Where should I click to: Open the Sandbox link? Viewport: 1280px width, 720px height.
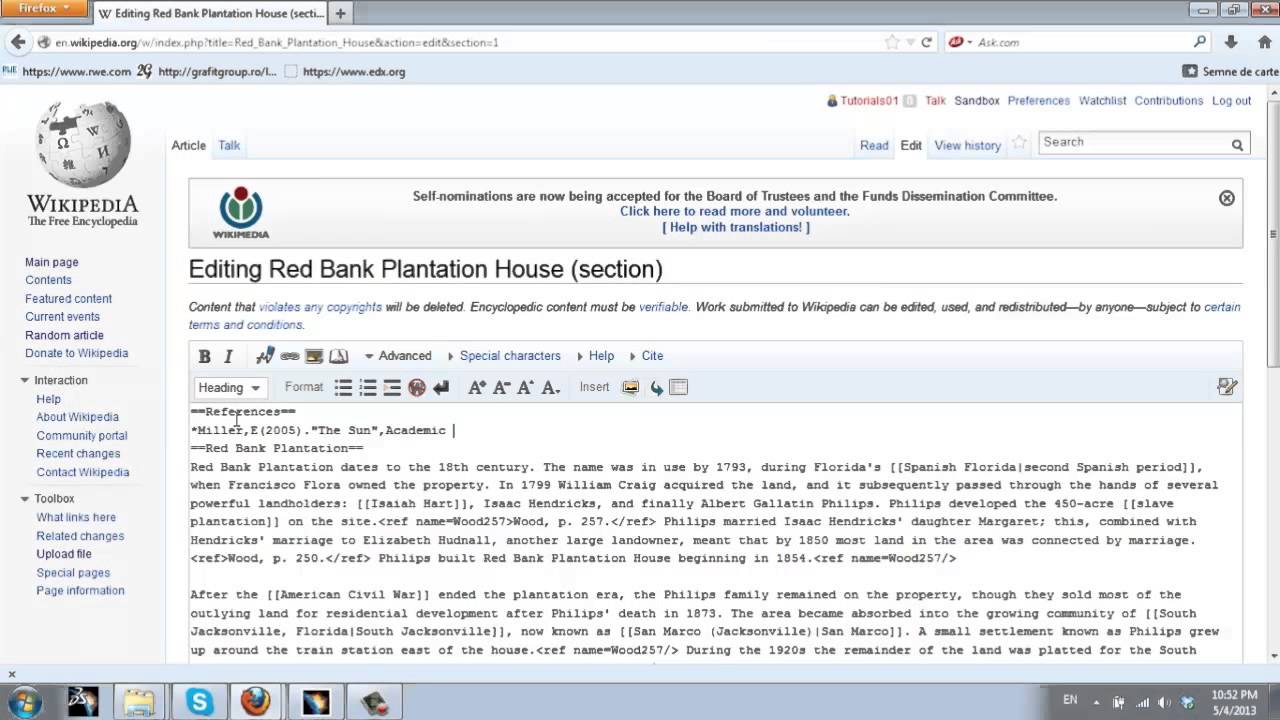tap(976, 101)
